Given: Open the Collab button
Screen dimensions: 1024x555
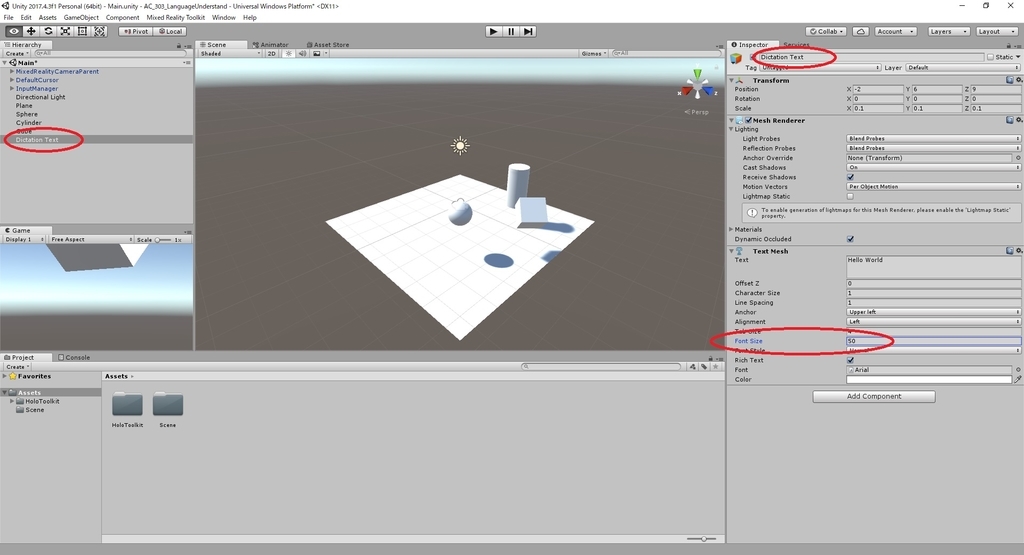Looking at the screenshot, I should [826, 31].
